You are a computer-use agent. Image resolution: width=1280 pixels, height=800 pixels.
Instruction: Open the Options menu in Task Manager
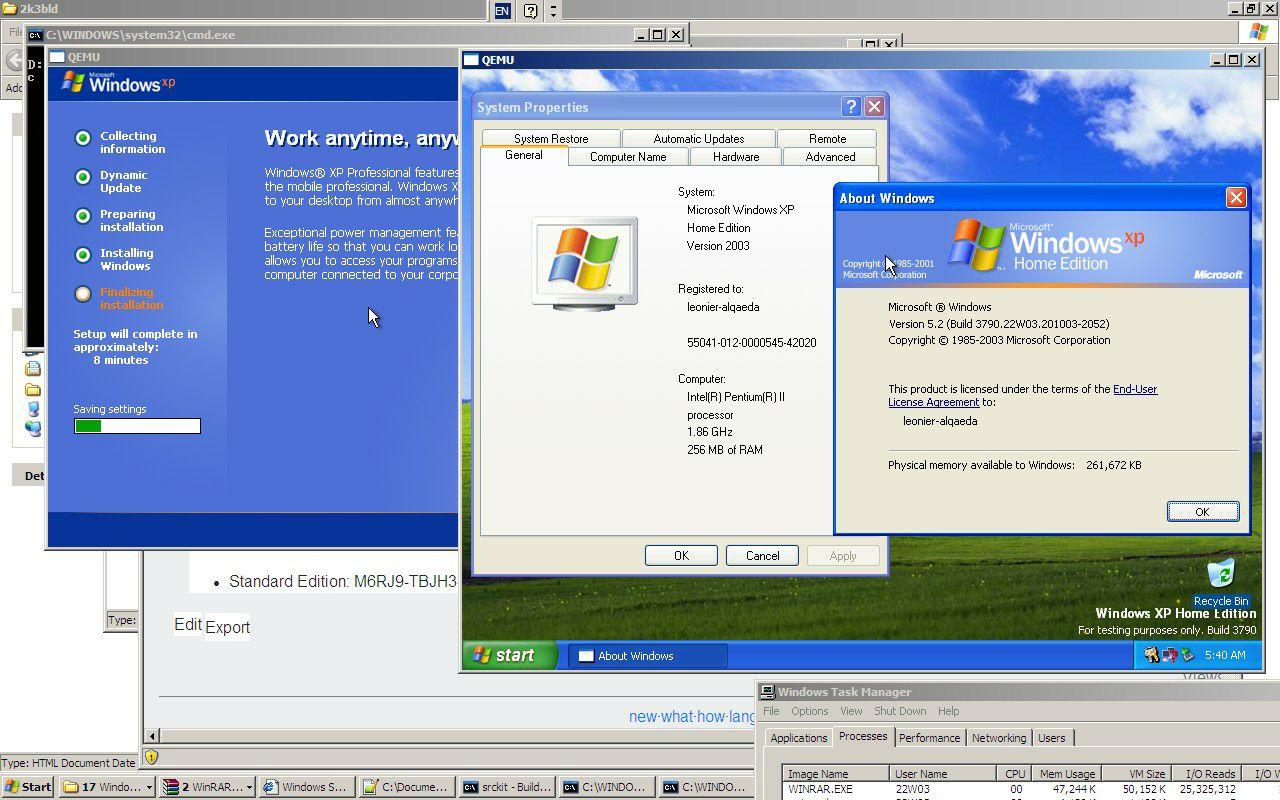tap(809, 710)
